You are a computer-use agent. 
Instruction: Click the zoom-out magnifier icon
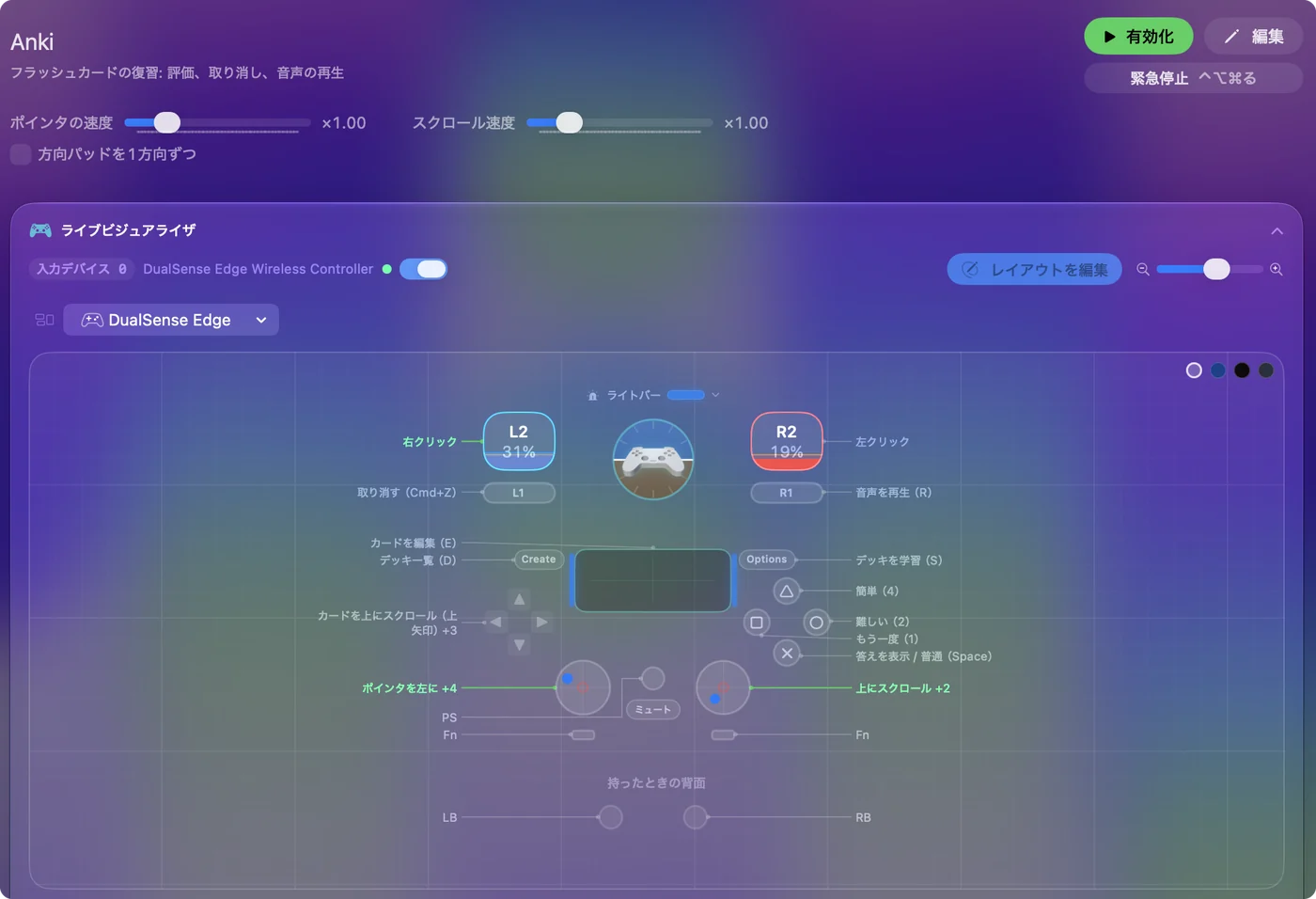[1143, 269]
